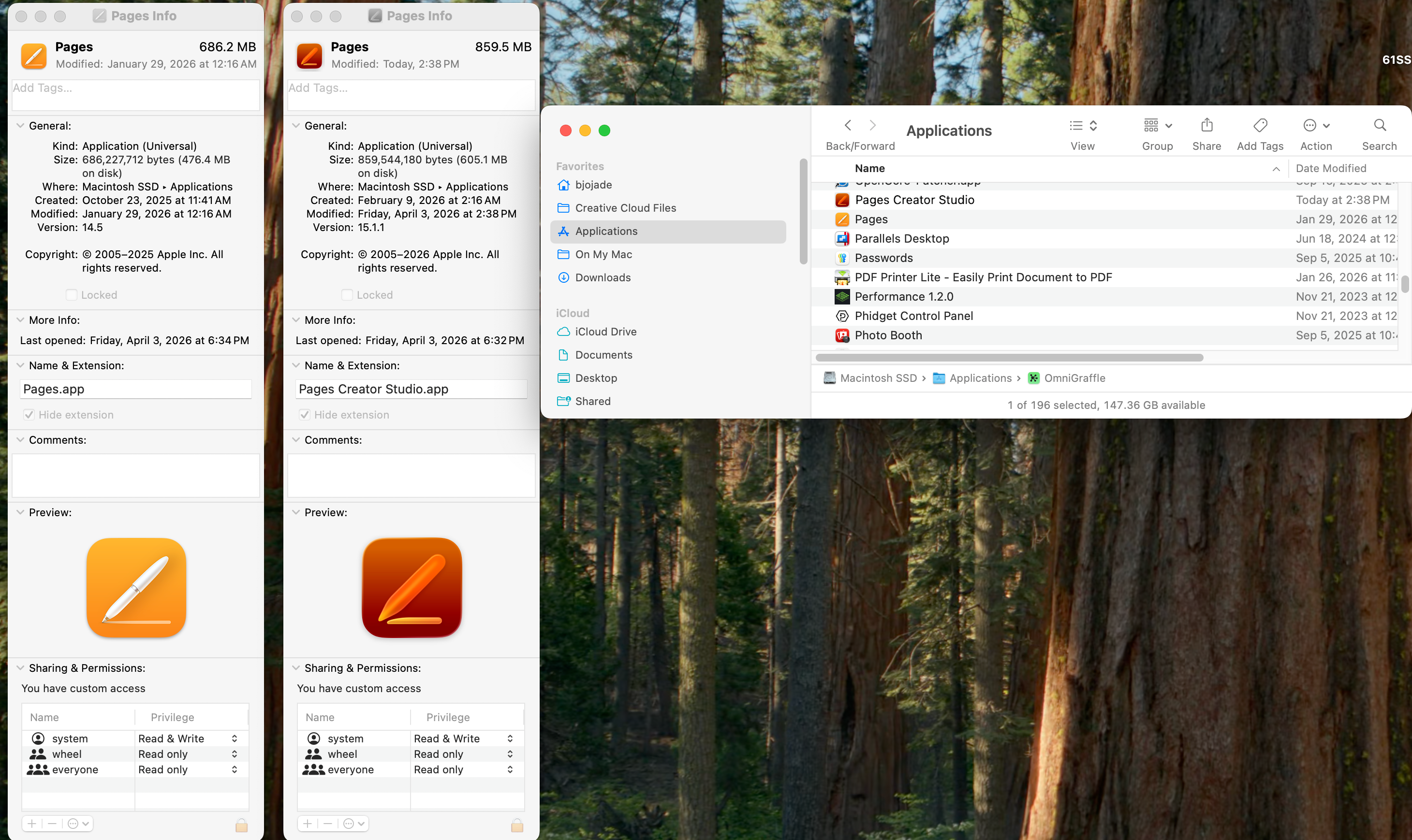
Task: Click the Passwords app icon
Action: (x=842, y=258)
